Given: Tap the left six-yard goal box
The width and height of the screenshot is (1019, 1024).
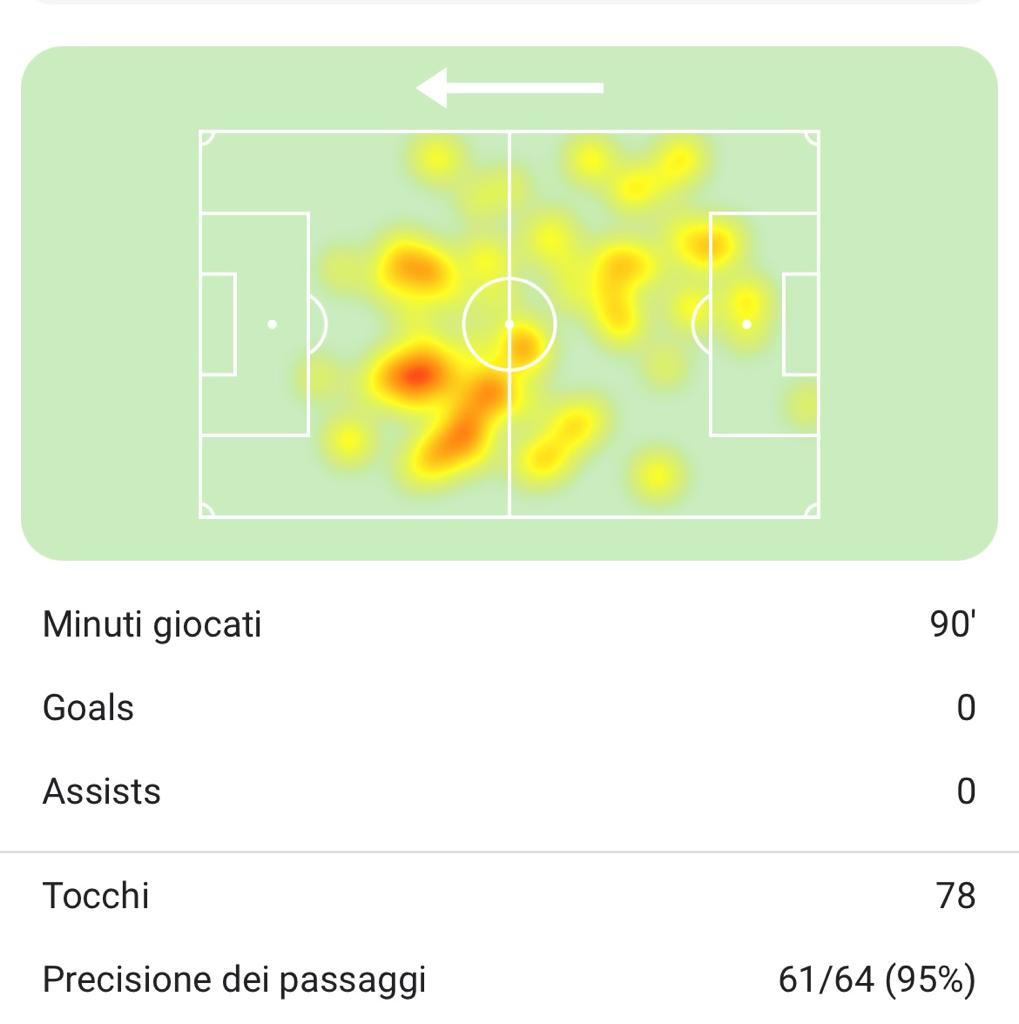Looking at the screenshot, I should click(218, 324).
